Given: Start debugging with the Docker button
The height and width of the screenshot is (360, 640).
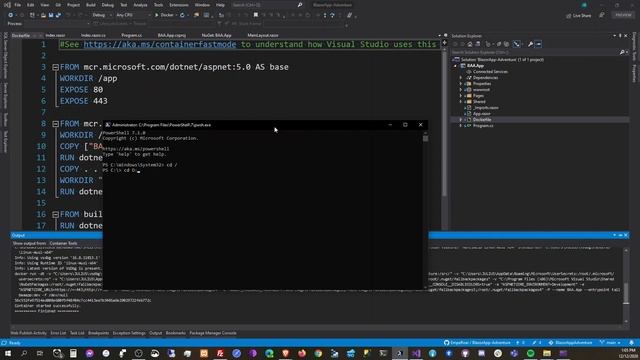Looking at the screenshot, I should (x=164, y=15).
